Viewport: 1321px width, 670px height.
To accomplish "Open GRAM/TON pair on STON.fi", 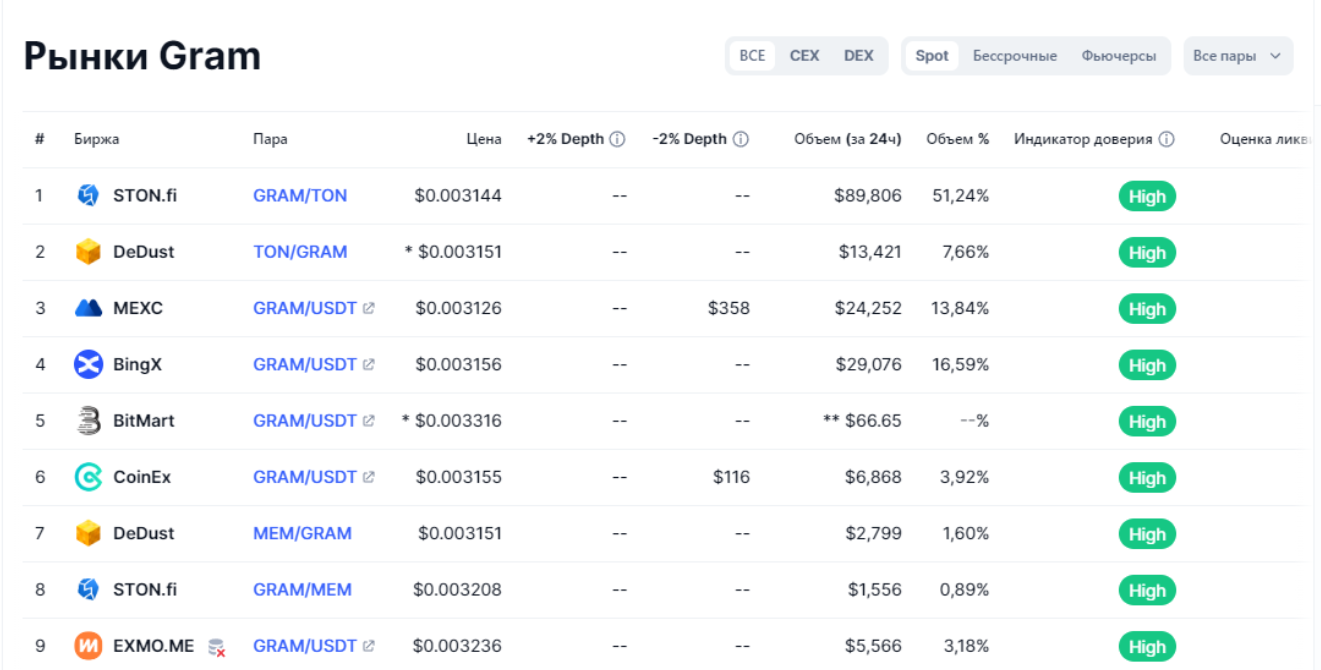I will pyautogui.click(x=300, y=196).
